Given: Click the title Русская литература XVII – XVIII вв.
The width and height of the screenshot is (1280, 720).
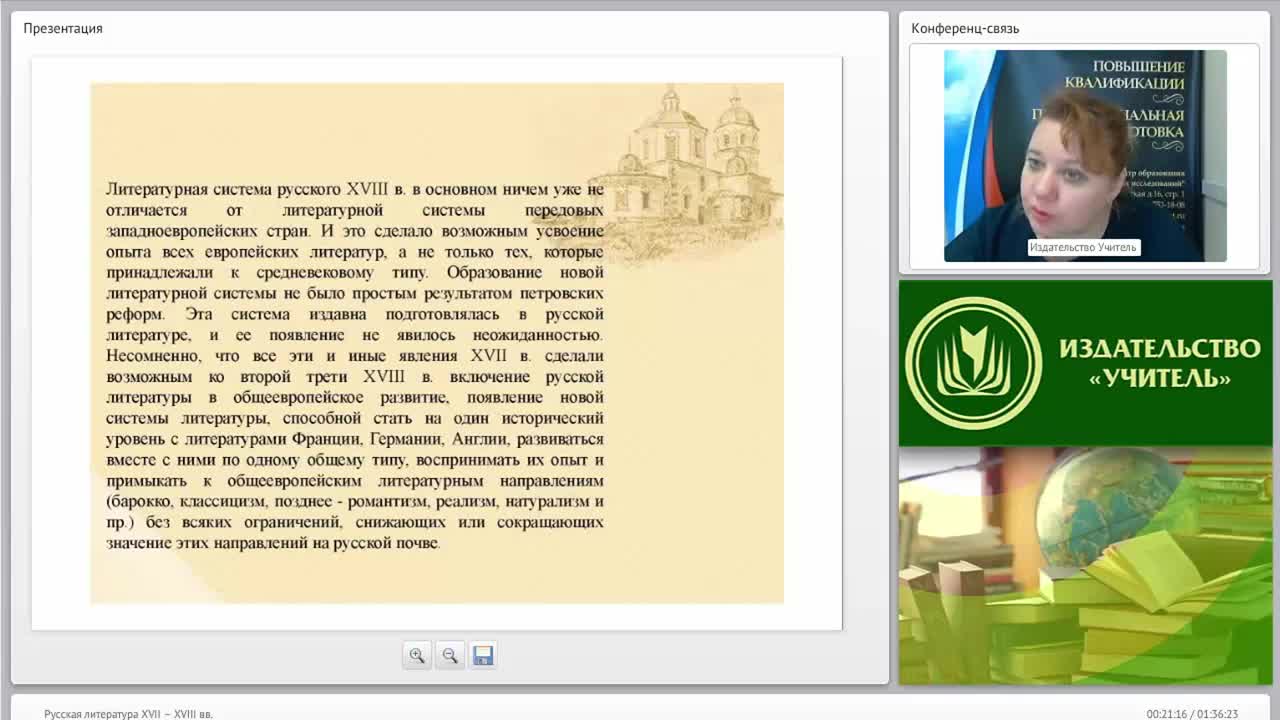Looking at the screenshot, I should point(128,714).
